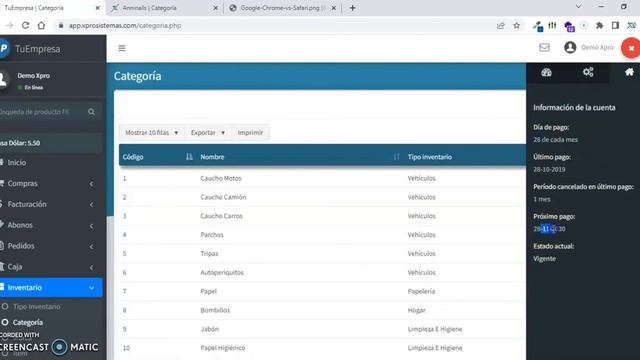Screen dimensions: 640x360
Task: Sort by Nombre column sort icon
Action: pos(396,157)
